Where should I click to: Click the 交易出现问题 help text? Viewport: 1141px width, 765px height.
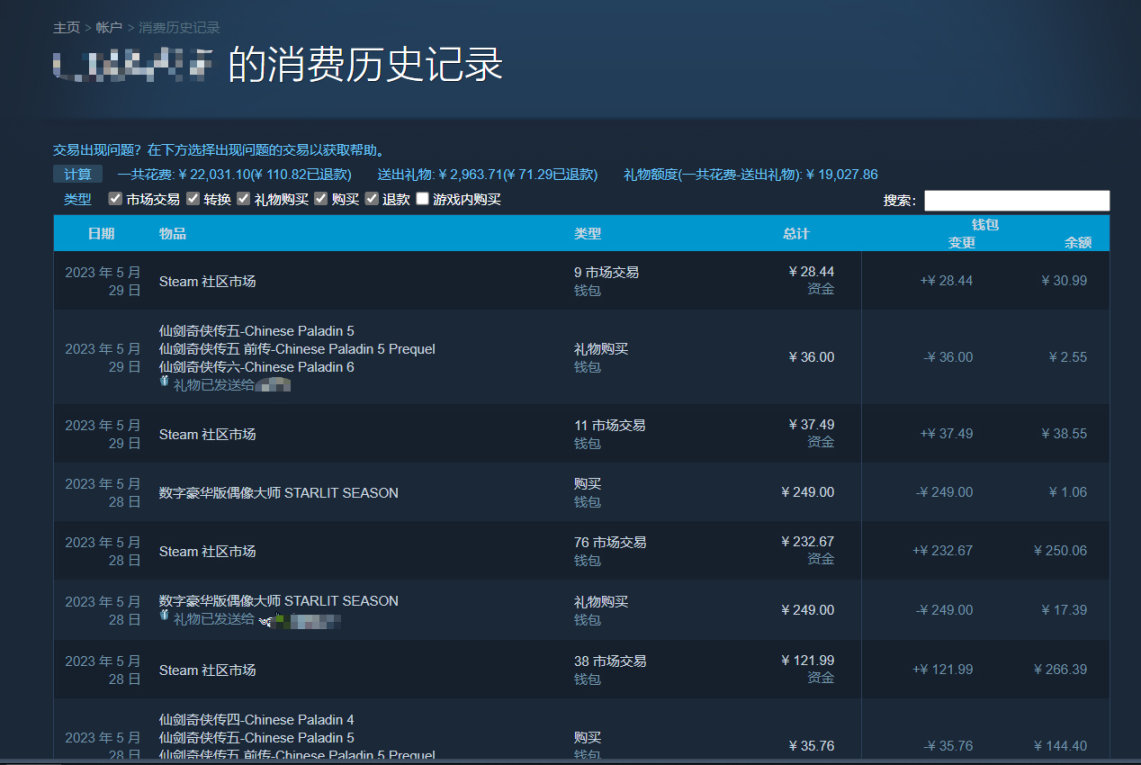tap(219, 150)
